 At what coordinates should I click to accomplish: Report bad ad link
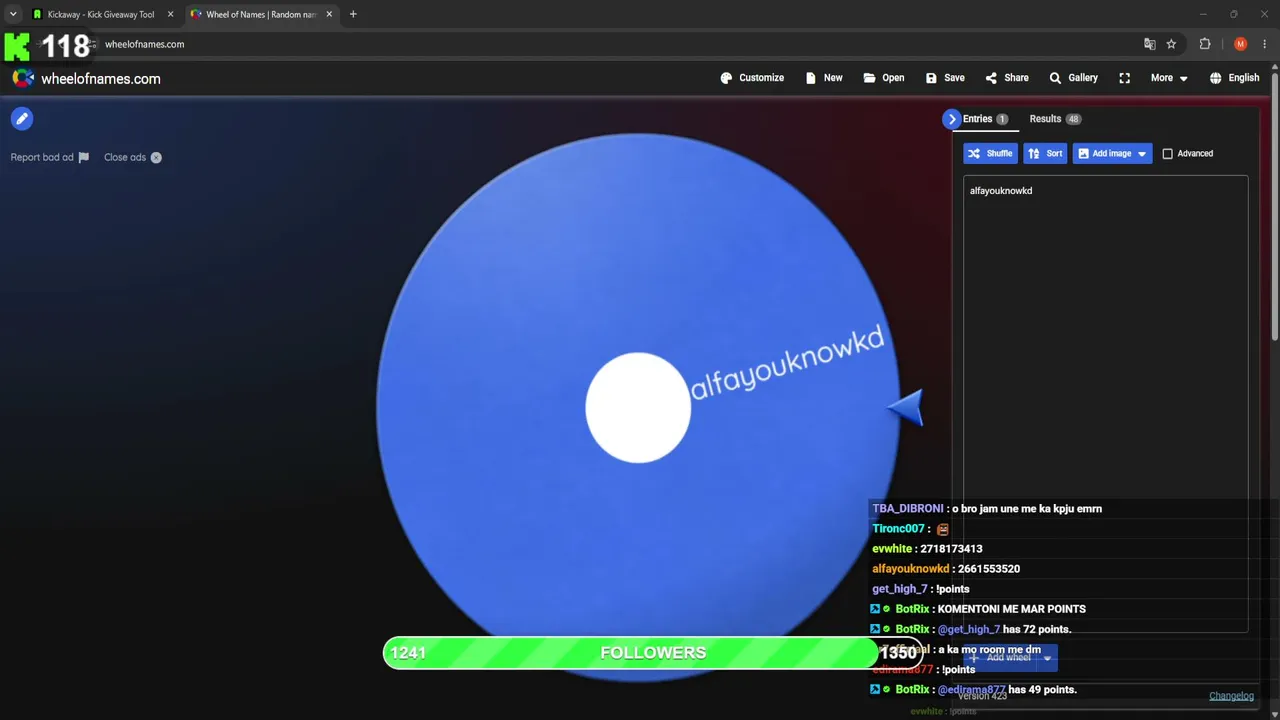[50, 157]
